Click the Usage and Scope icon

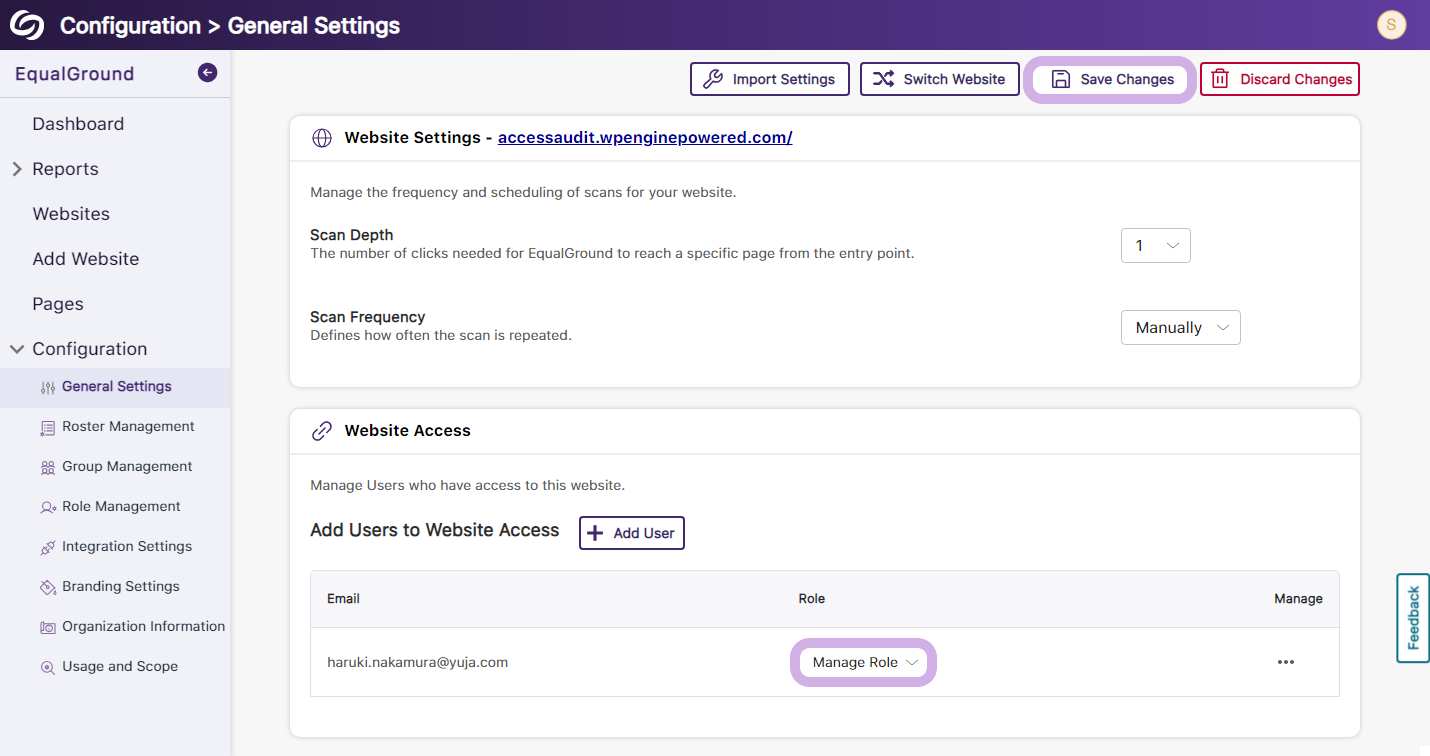[x=47, y=667]
